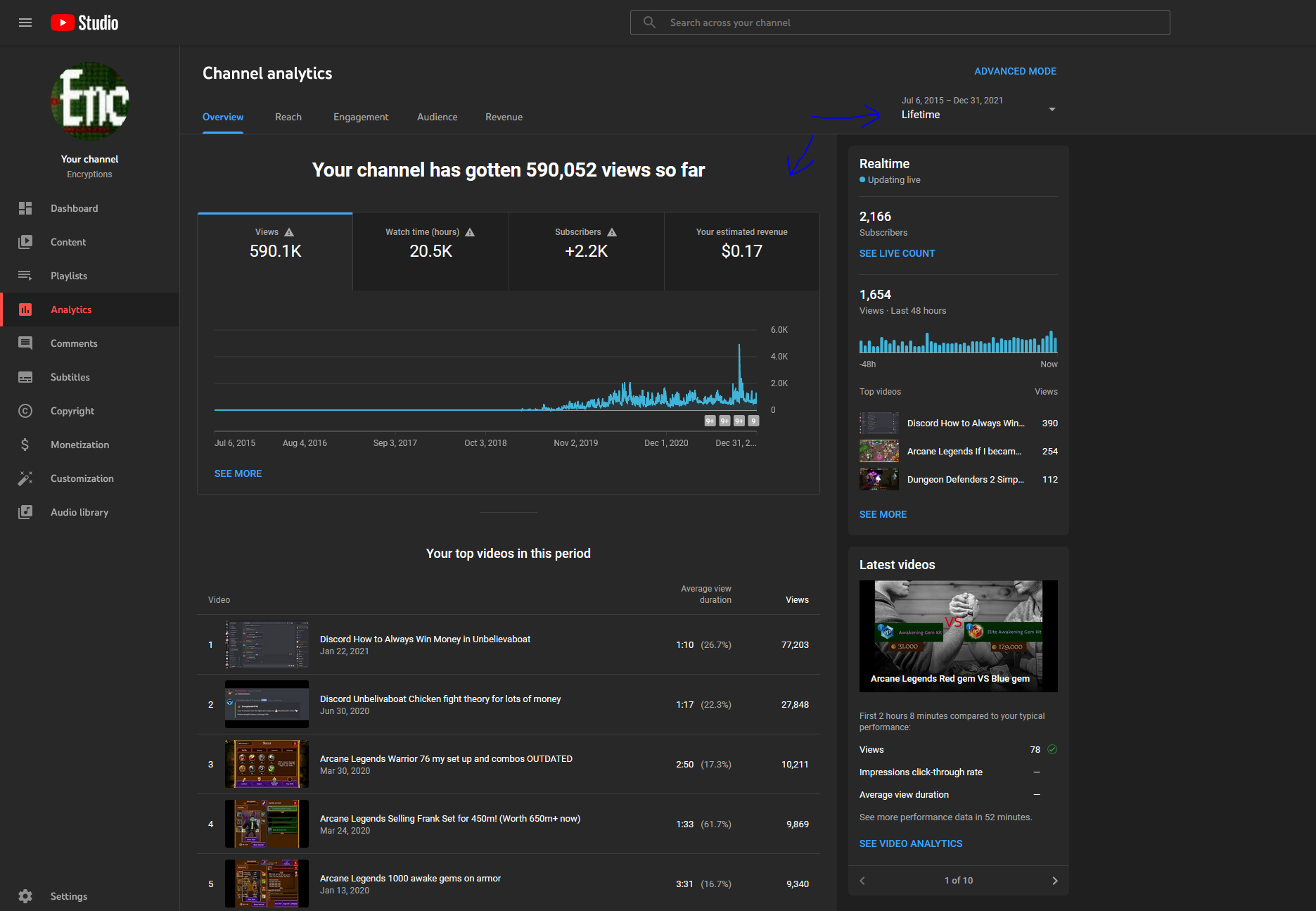Click the Your channel label

coord(89,159)
